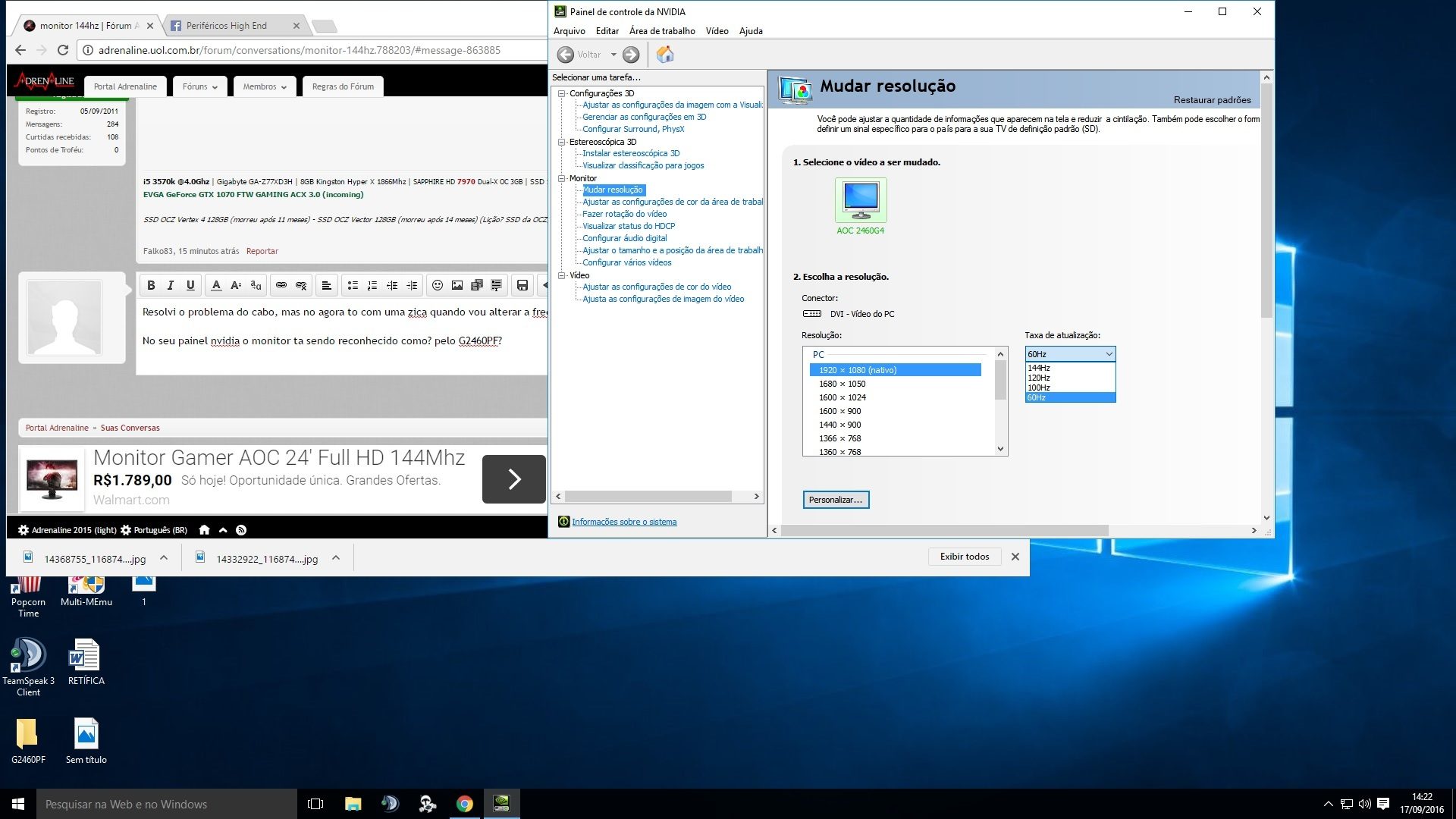Switch to Periféricos High End tab
This screenshot has height=819, width=1456.
click(x=226, y=26)
